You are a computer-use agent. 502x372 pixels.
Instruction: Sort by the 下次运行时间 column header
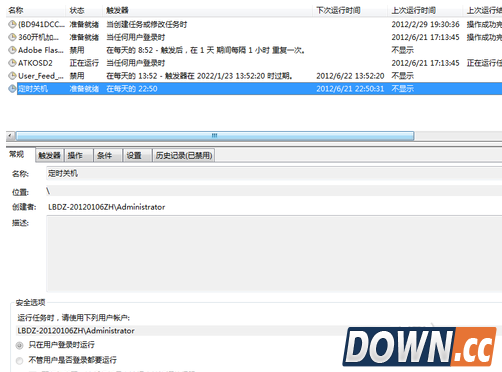pyautogui.click(x=351, y=10)
